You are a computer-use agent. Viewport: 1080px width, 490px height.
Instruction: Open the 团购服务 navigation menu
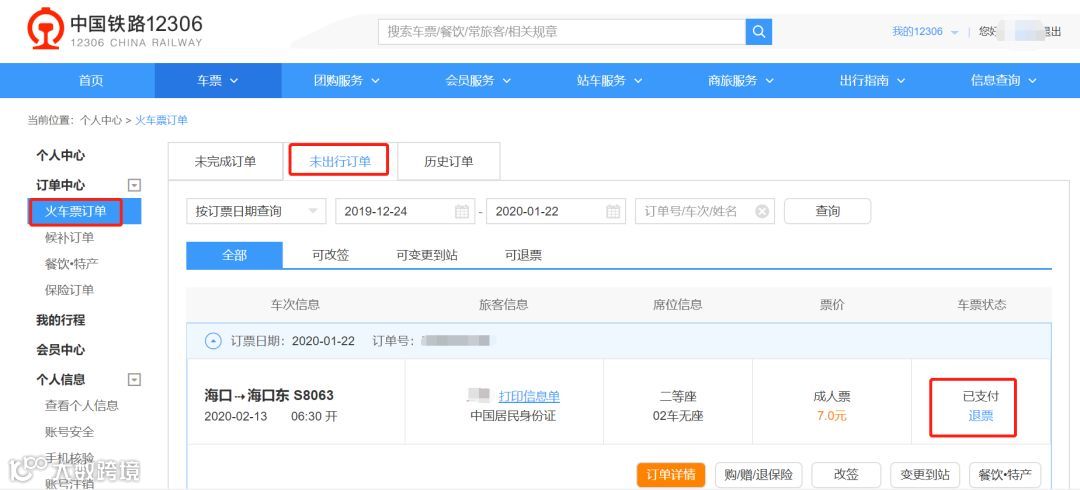(x=346, y=81)
